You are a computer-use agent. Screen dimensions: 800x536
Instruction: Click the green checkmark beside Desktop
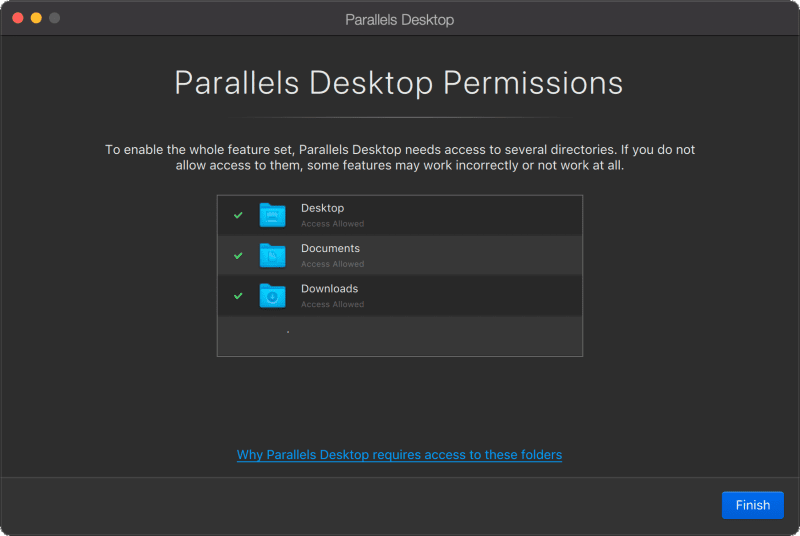(x=238, y=215)
